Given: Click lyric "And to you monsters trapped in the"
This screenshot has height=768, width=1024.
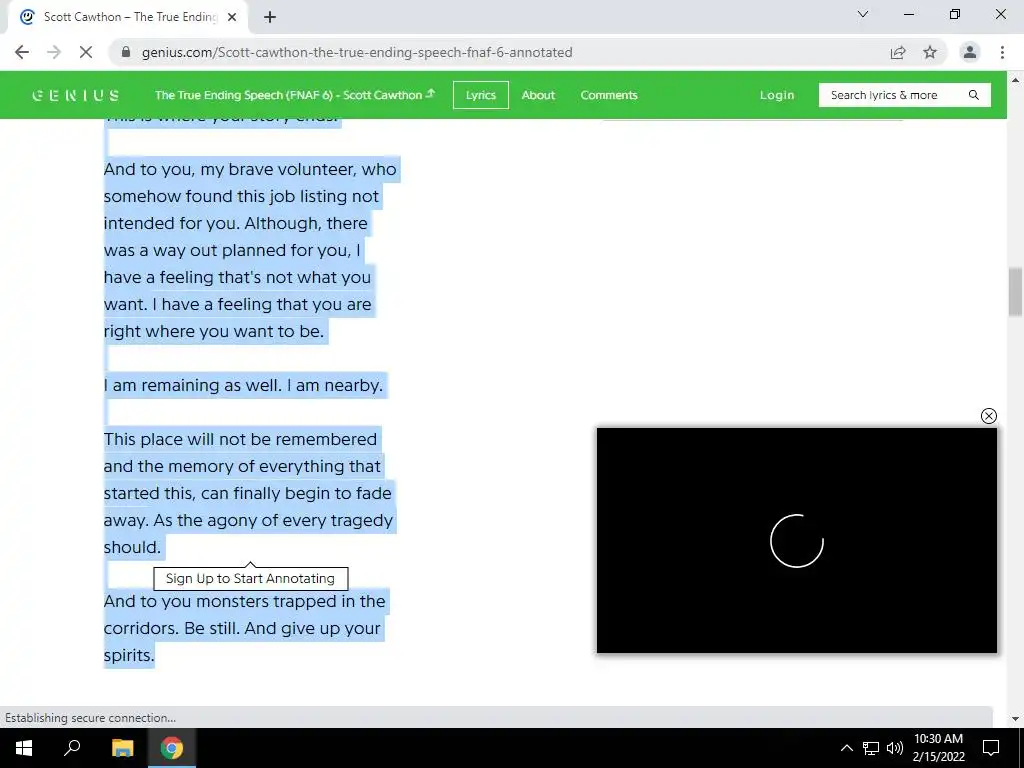Looking at the screenshot, I should pyautogui.click(x=245, y=601).
